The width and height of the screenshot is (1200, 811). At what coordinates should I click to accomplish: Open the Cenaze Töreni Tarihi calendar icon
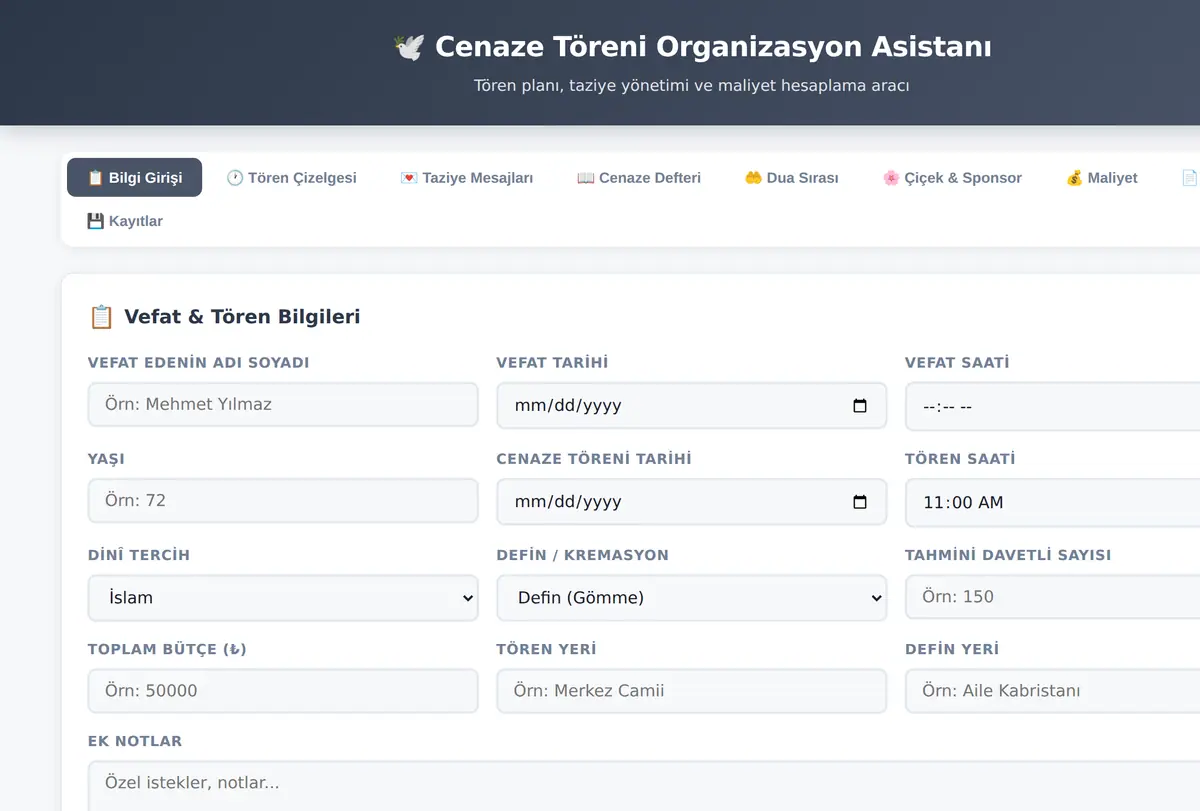[860, 502]
